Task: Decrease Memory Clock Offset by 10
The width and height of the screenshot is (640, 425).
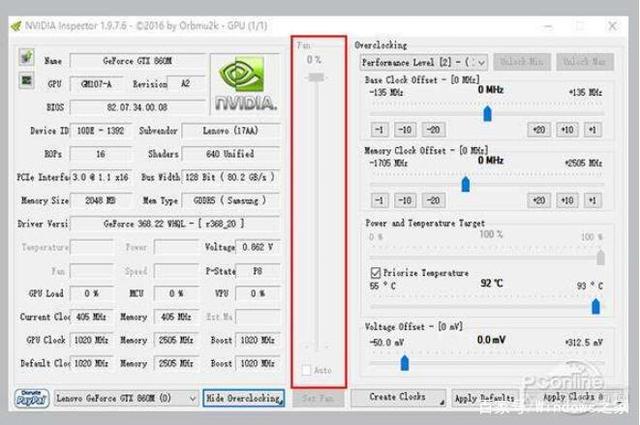Action: coord(405,200)
